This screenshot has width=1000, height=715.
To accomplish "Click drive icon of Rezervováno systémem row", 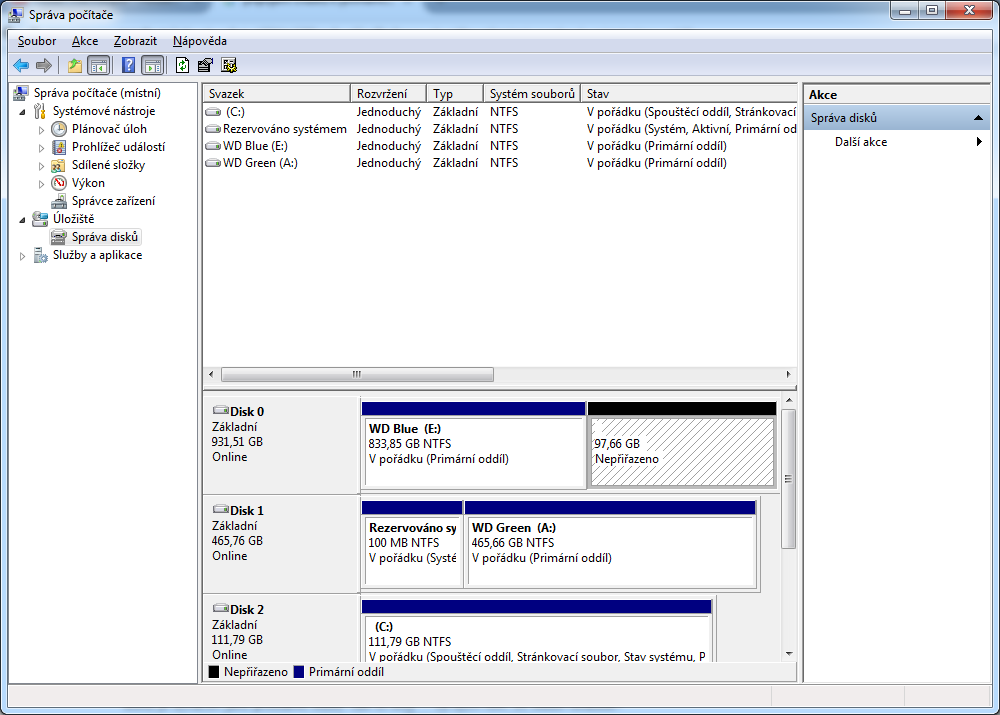I will 213,129.
